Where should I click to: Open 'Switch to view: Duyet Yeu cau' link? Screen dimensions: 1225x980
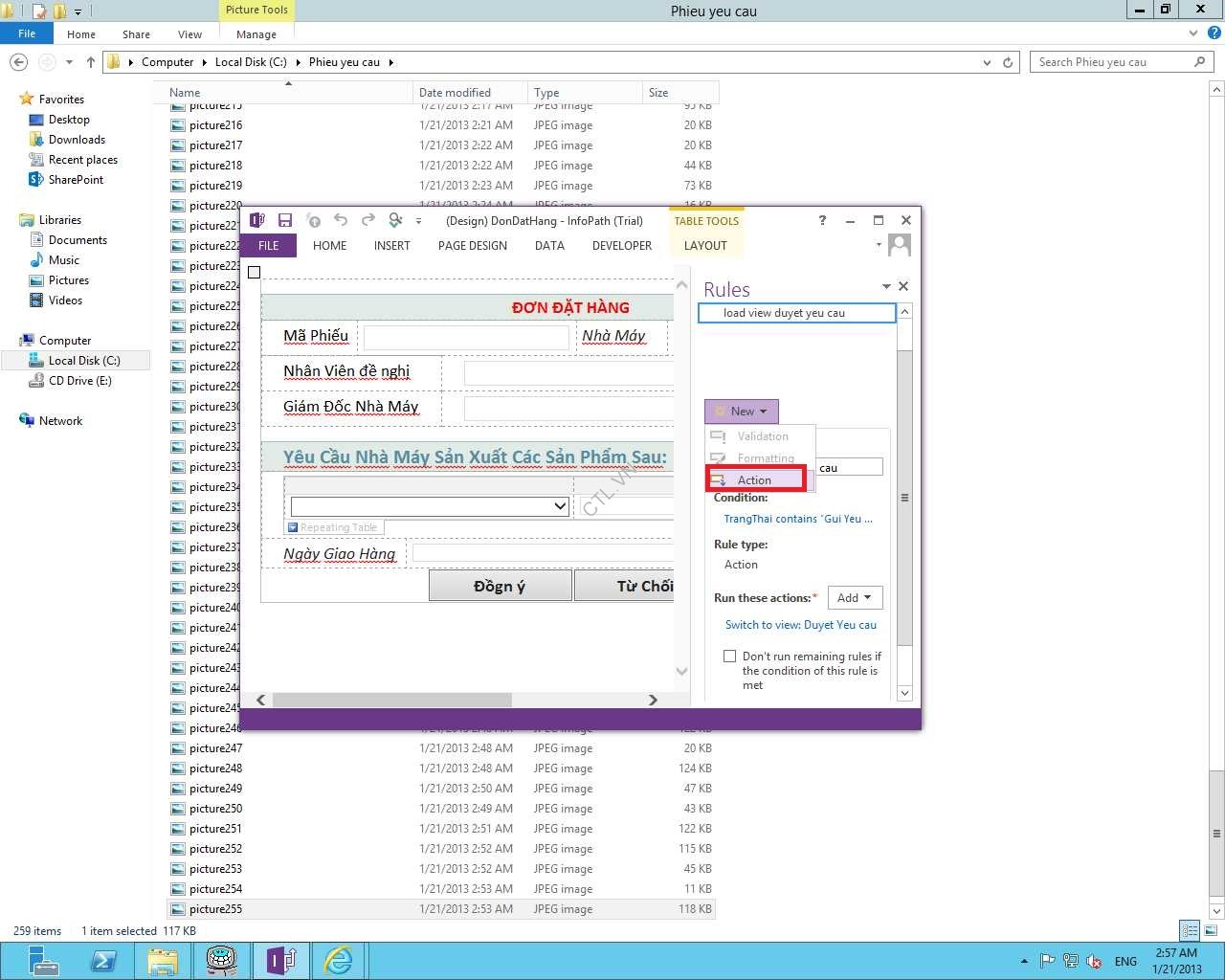(x=800, y=625)
